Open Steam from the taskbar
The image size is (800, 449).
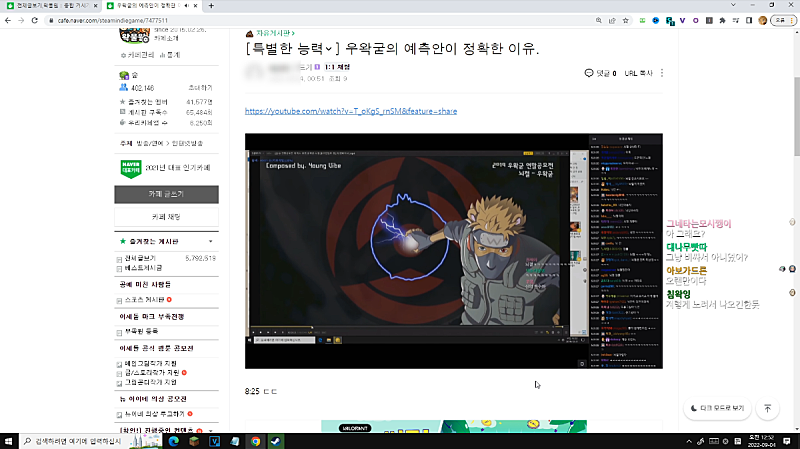tap(276, 441)
